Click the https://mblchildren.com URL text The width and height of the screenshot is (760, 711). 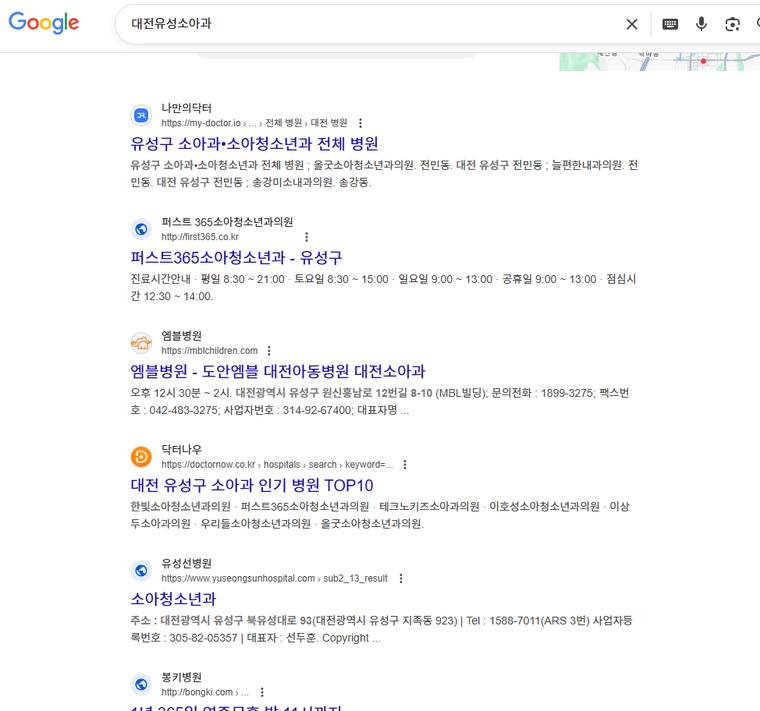tap(209, 351)
